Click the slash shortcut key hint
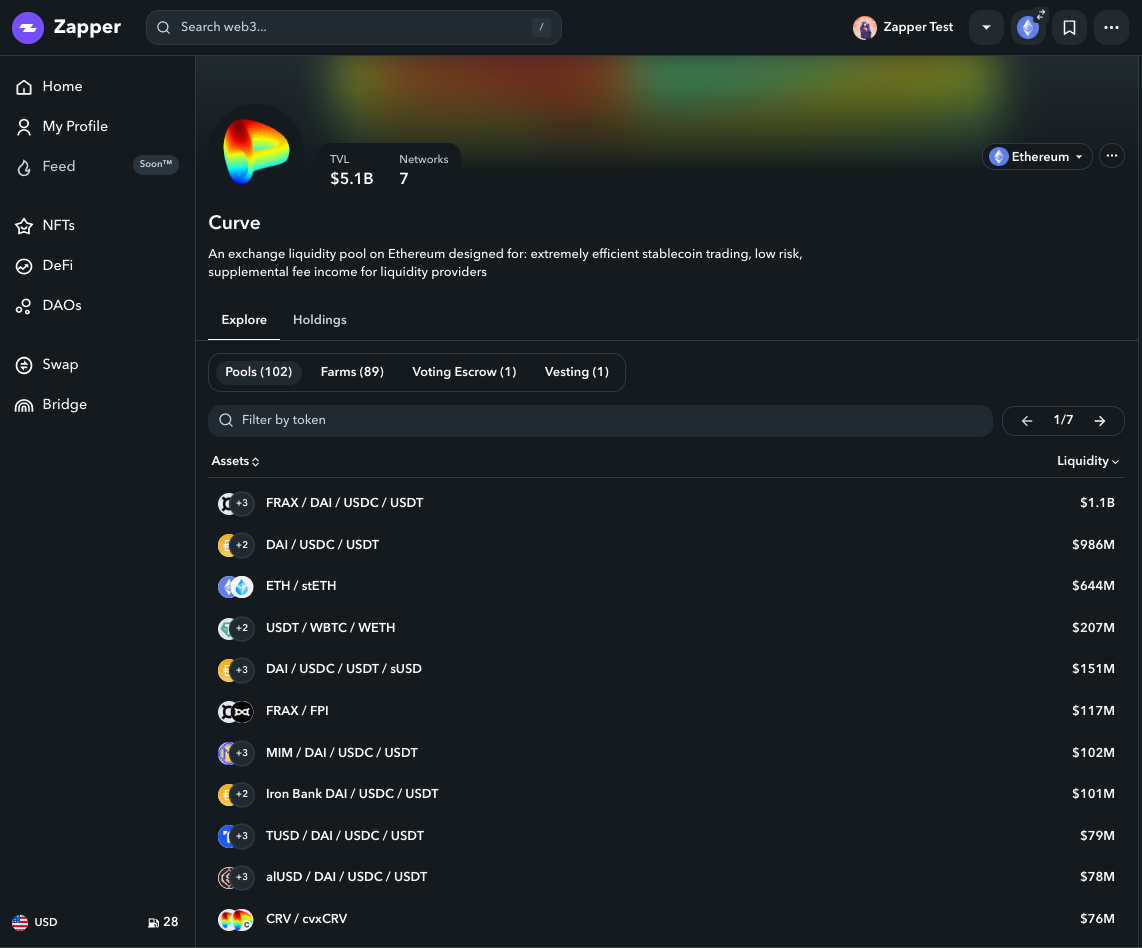 [541, 28]
